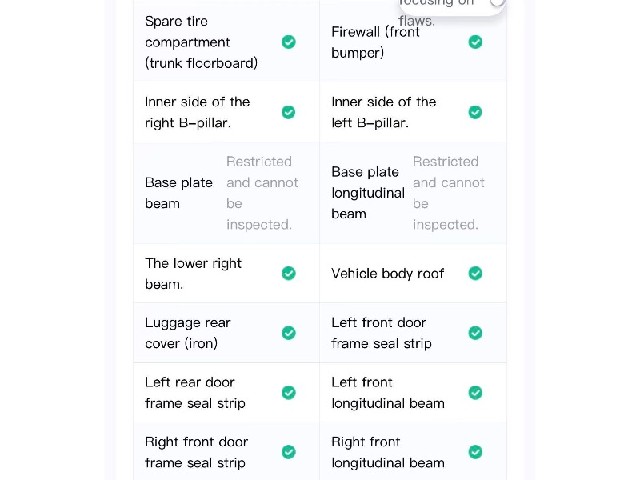The width and height of the screenshot is (640, 480).
Task: Select the Base plate longitudinal beam label
Action: (368, 193)
